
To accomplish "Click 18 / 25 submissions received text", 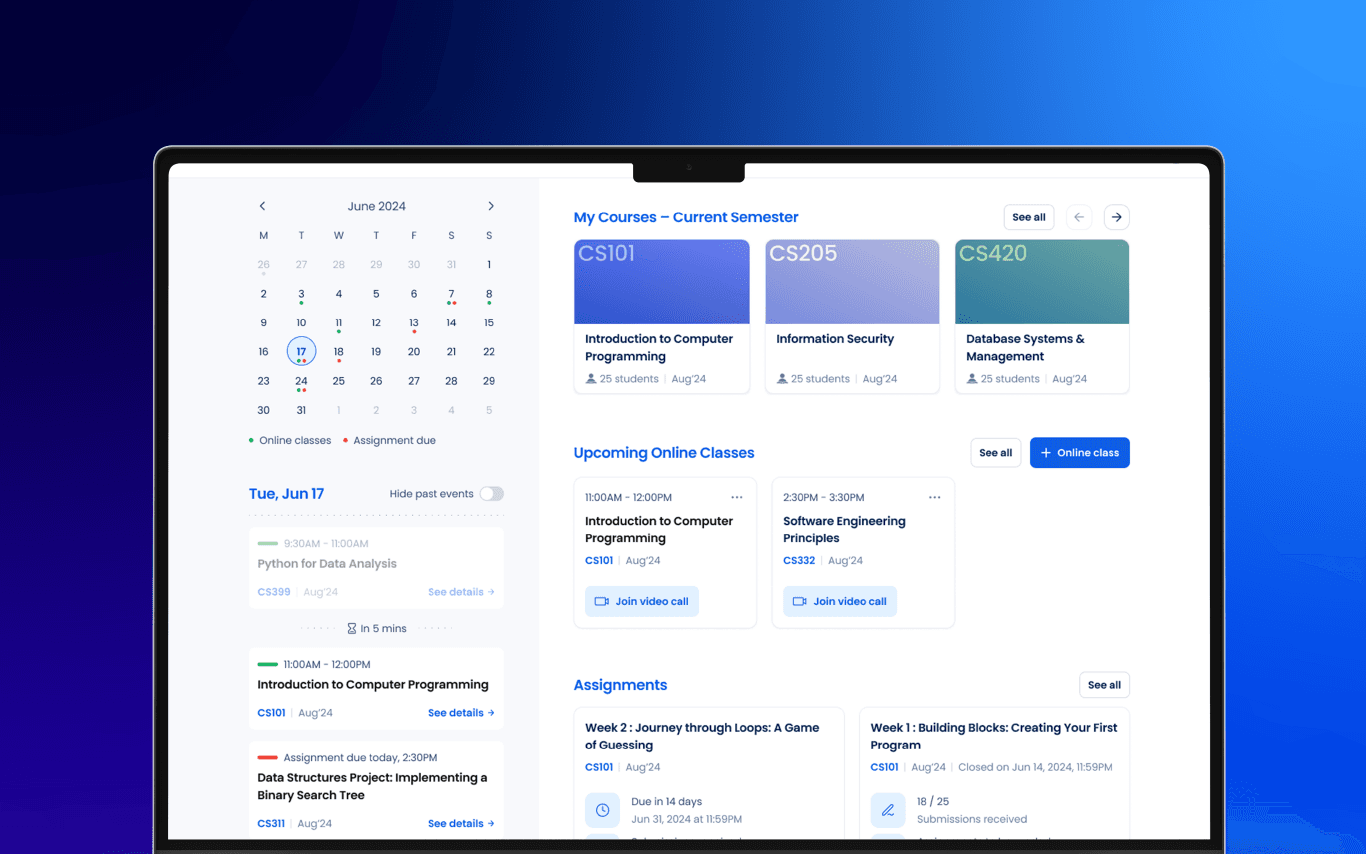I will pyautogui.click(x=972, y=810).
